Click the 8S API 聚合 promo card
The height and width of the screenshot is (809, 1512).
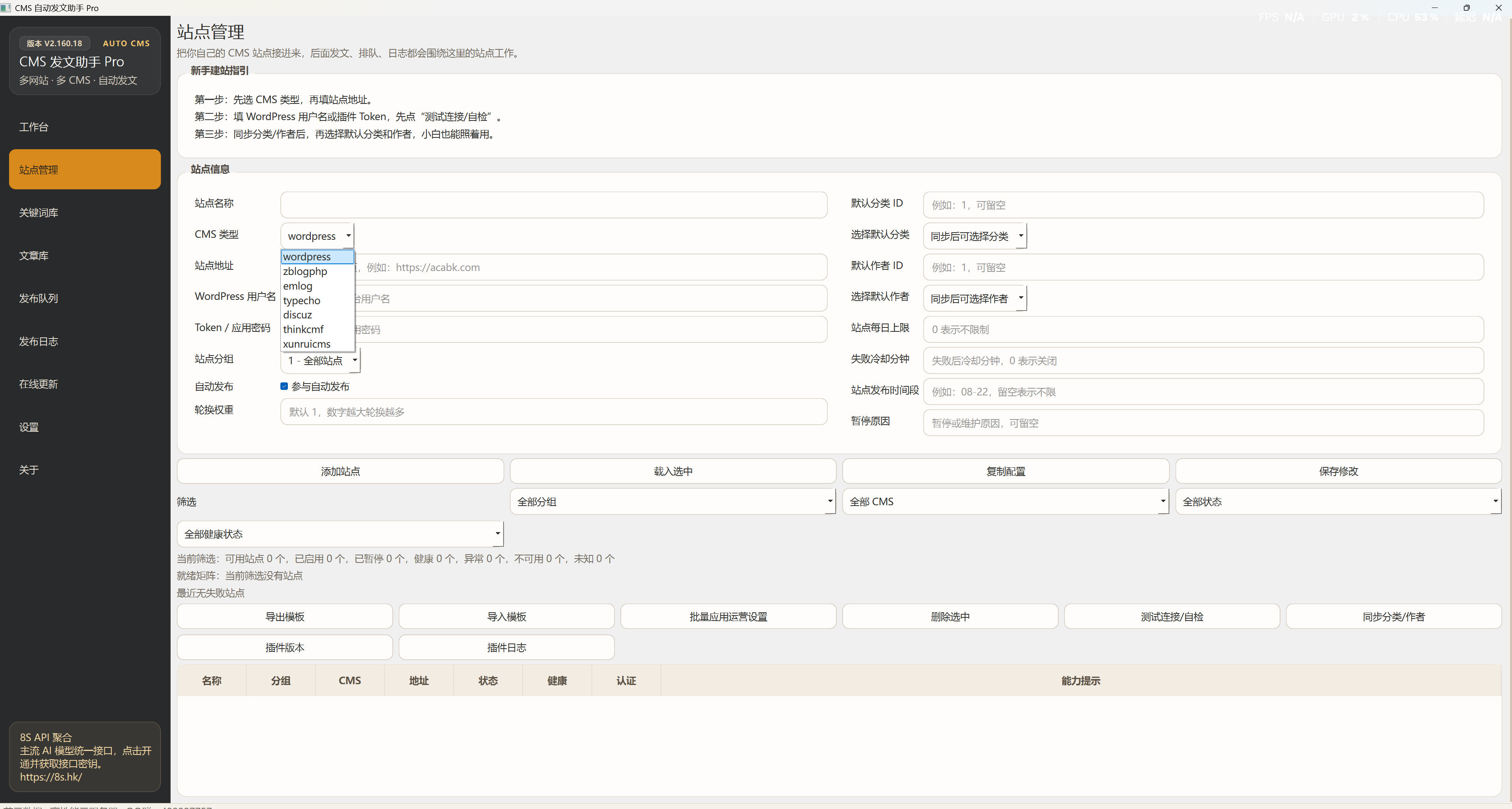click(x=85, y=757)
